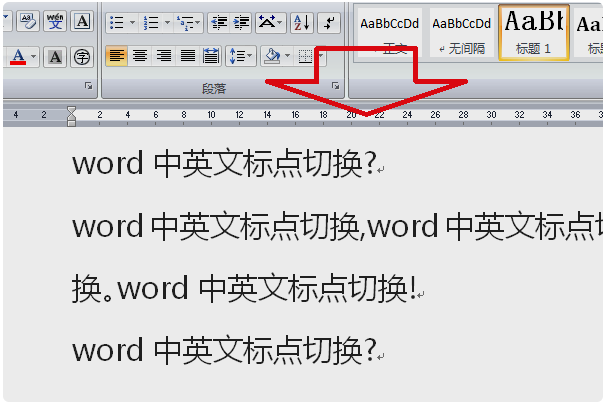
Task: Open the shading color dropdown arrow
Action: [287, 56]
